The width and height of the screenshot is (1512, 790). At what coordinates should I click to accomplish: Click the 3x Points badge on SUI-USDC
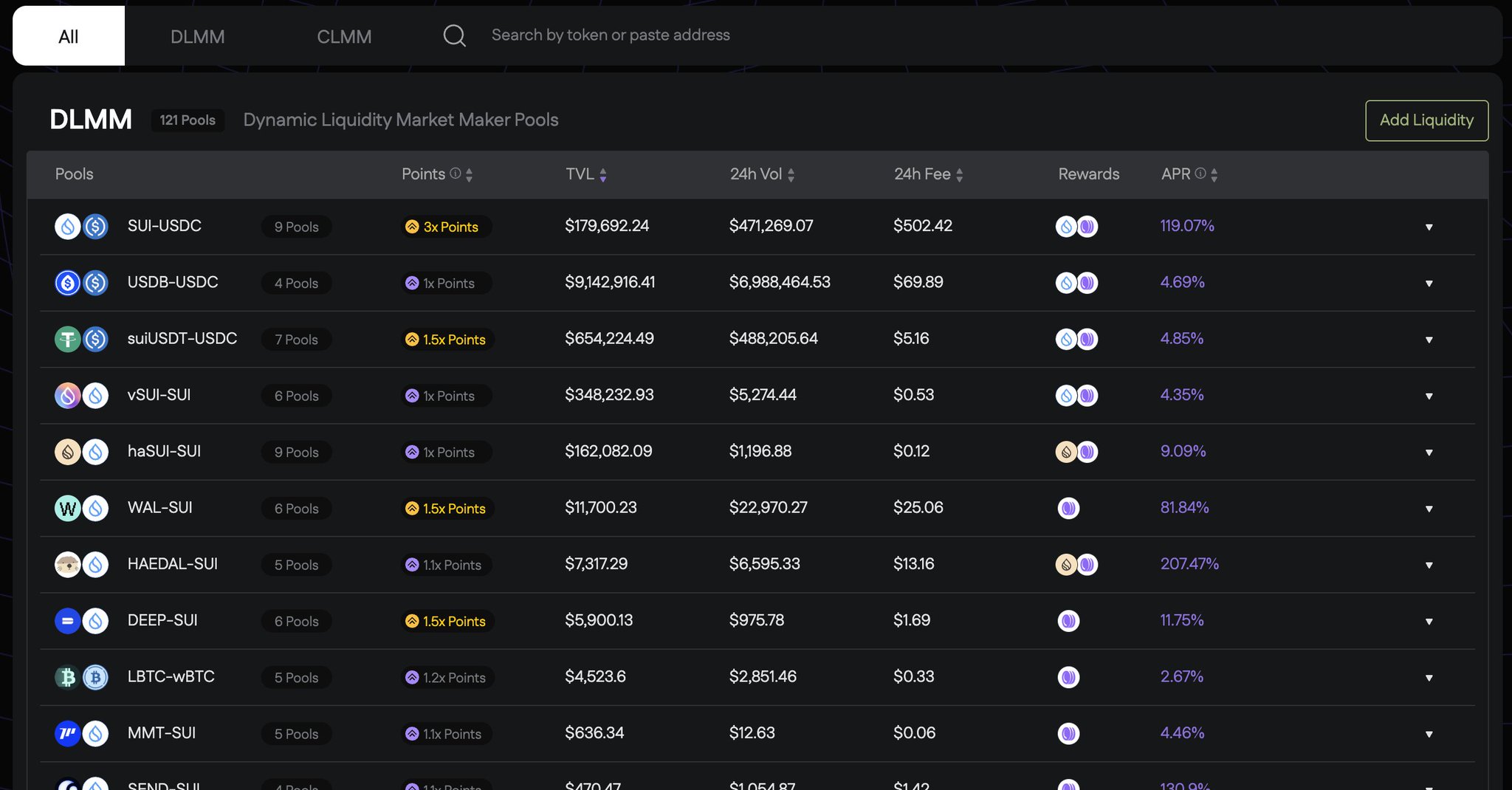tap(446, 227)
